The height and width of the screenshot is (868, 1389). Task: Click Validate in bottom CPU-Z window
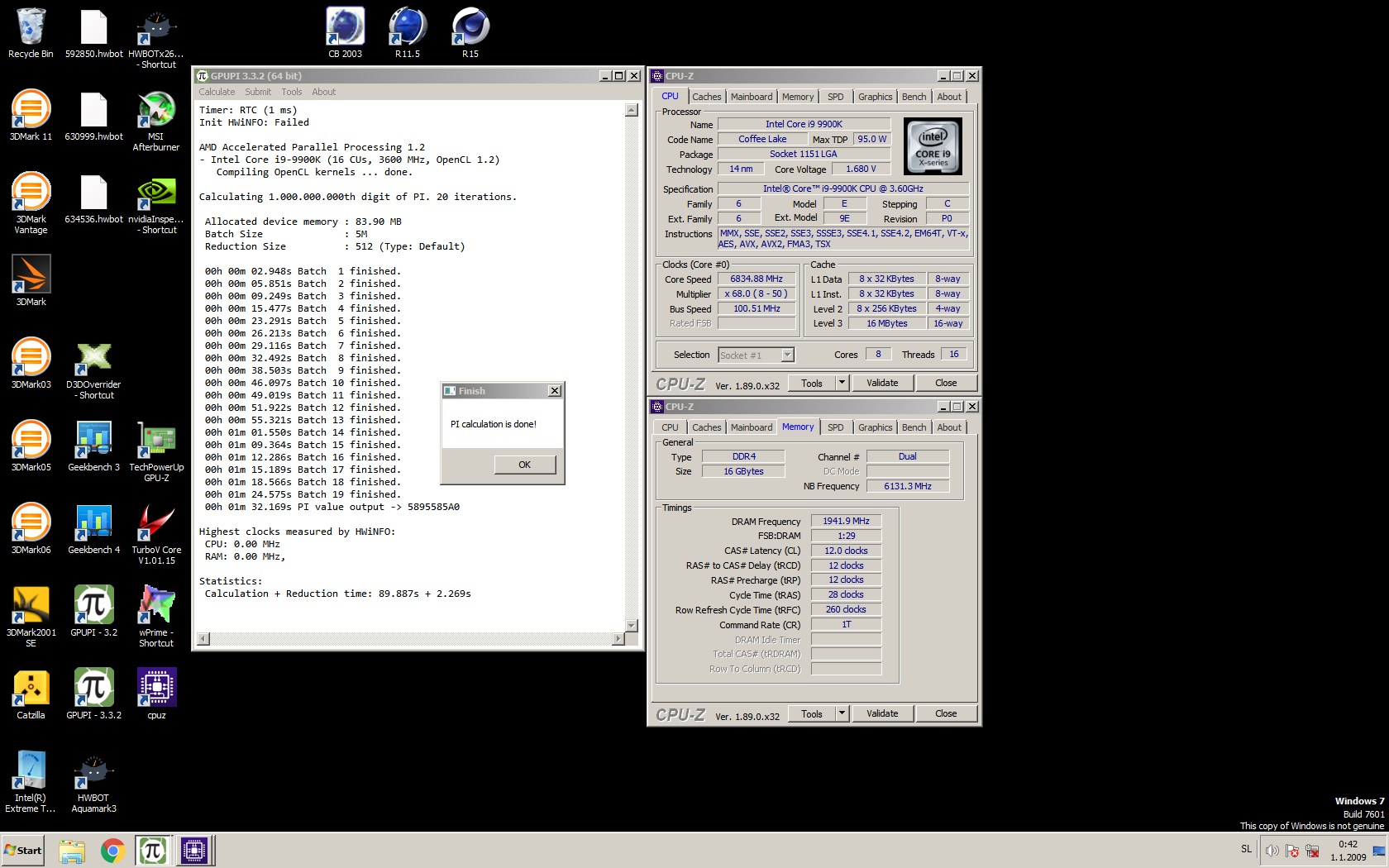(882, 713)
